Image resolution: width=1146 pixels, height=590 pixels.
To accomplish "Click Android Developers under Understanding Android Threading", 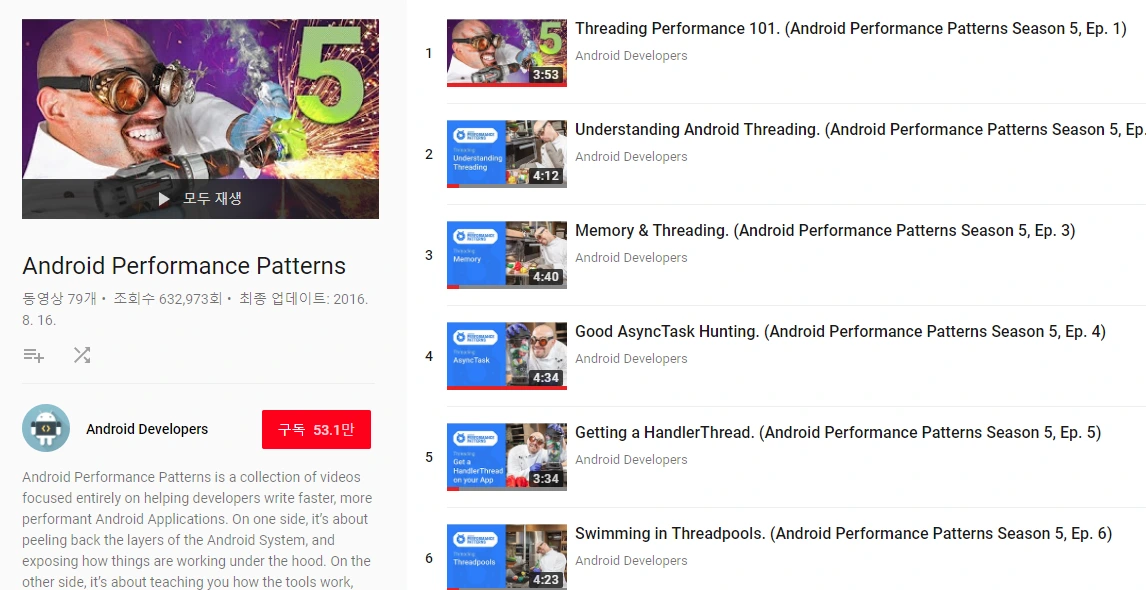I will [x=631, y=156].
